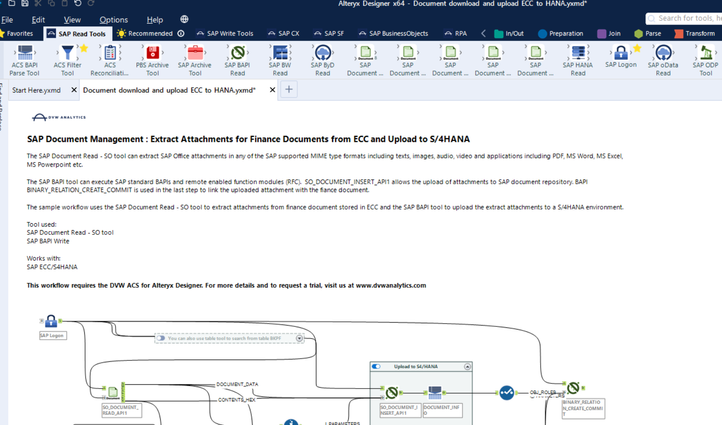
Task: Open the globe language menu icon
Action: [x=184, y=19]
